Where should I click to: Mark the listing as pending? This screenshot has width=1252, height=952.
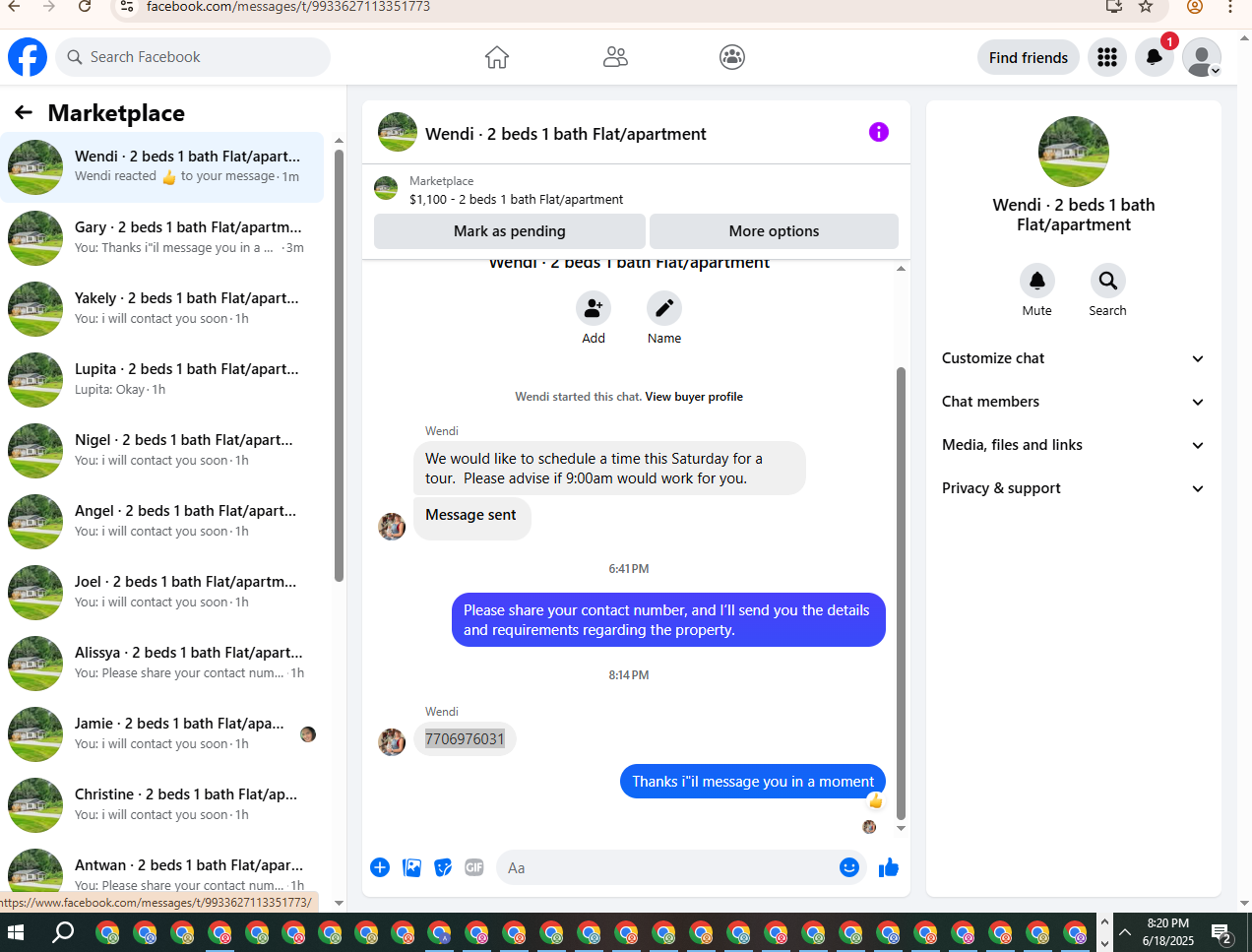(510, 231)
